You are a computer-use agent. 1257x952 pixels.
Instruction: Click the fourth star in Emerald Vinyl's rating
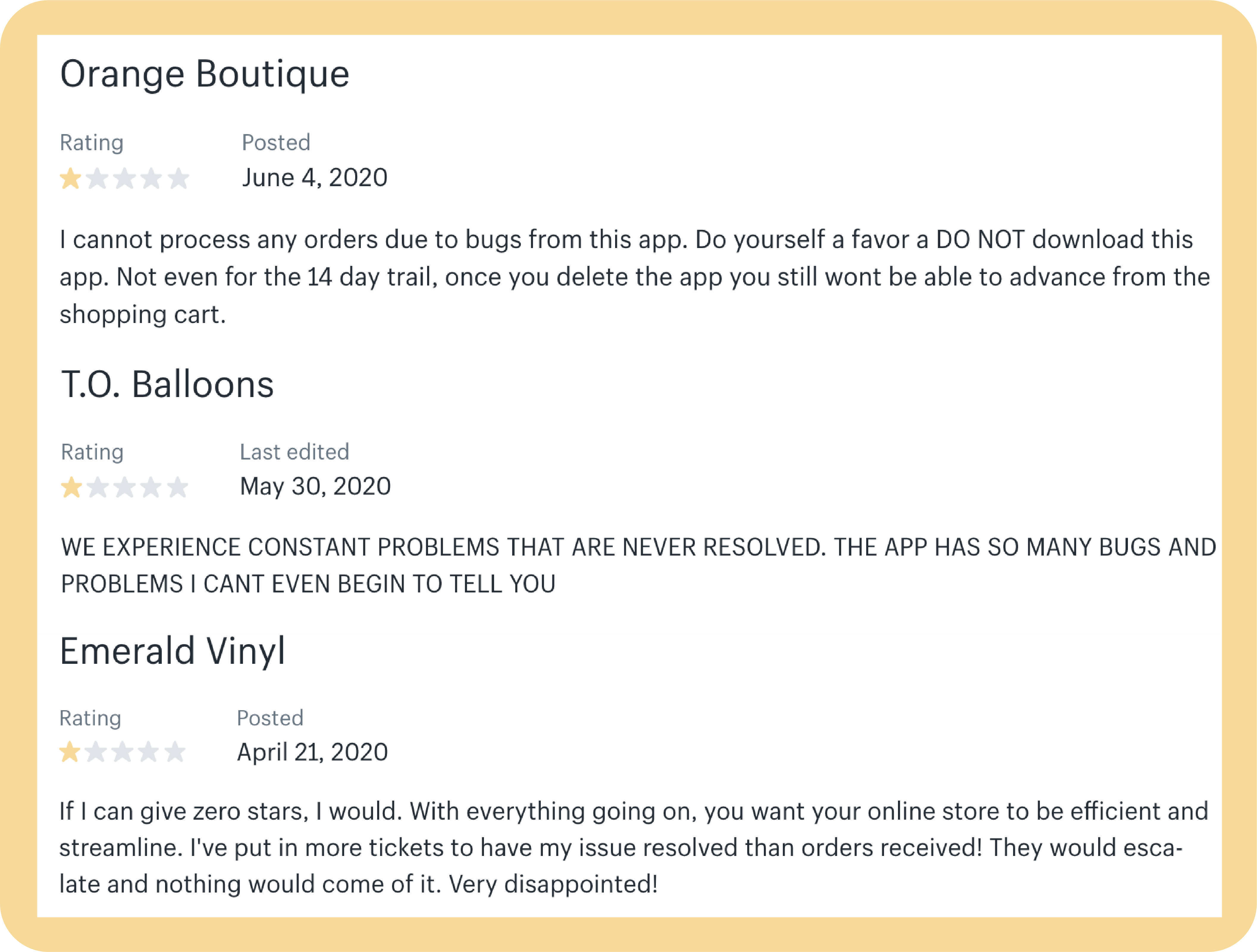[x=149, y=752]
